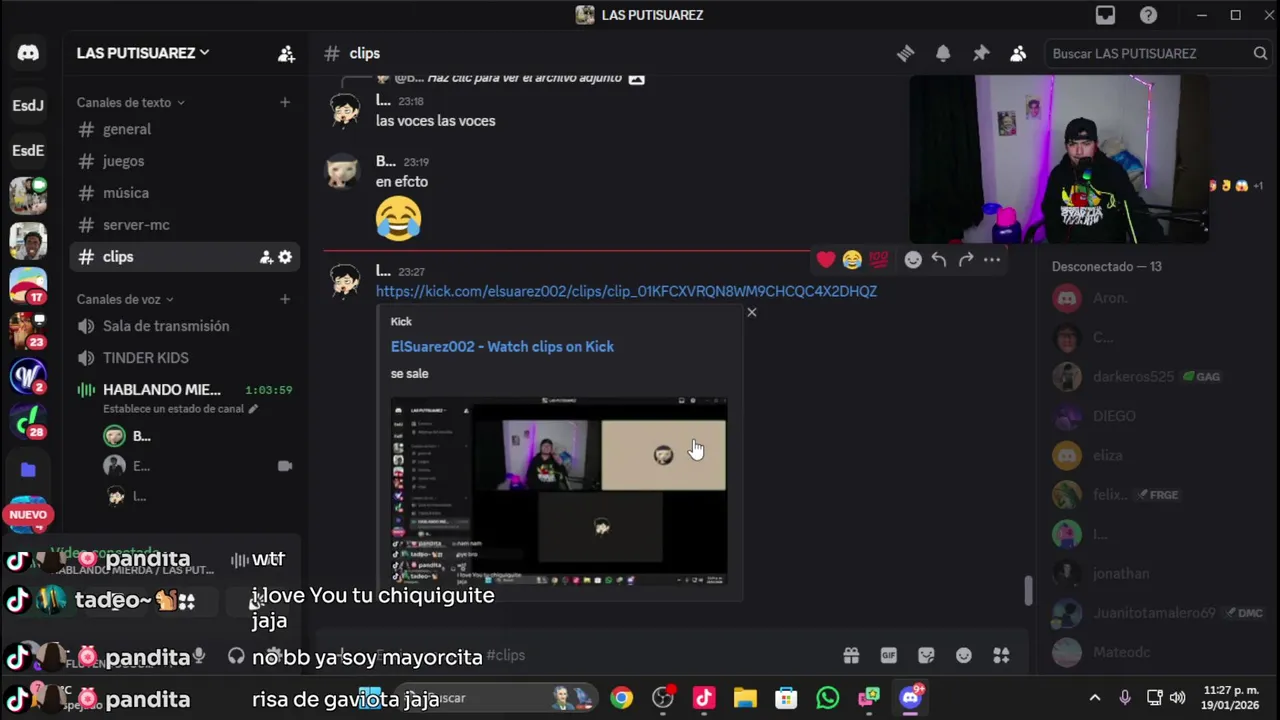Open the EsdE server icon
Image resolution: width=1280 pixels, height=720 pixels.
point(28,150)
